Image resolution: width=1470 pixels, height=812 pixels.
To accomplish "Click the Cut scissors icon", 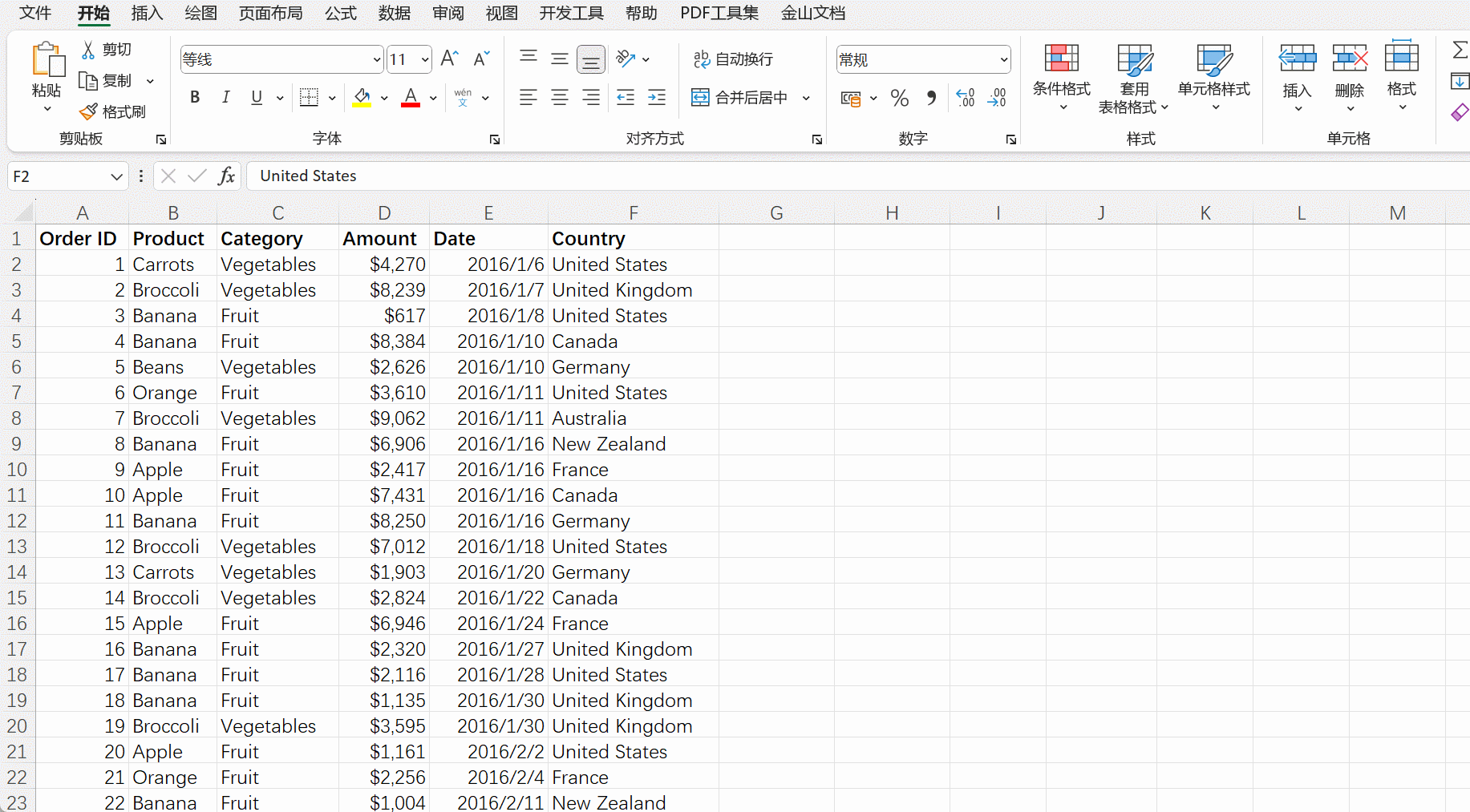I will click(x=88, y=50).
